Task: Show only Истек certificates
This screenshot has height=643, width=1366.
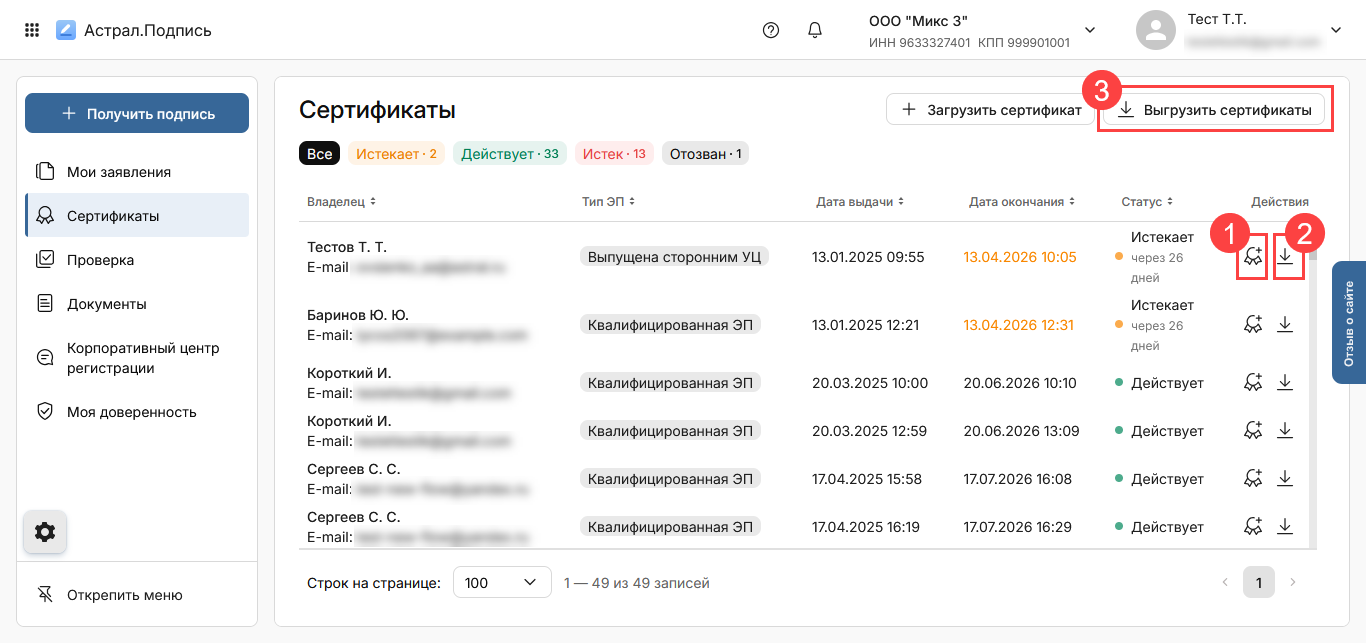Action: pos(614,154)
